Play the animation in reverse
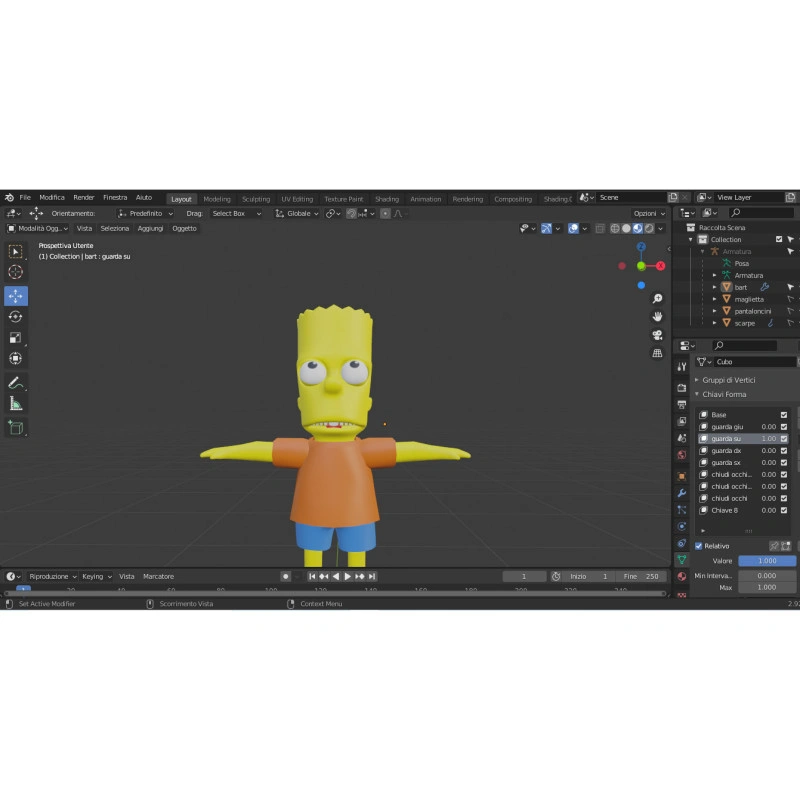This screenshot has width=800, height=800. 336,577
